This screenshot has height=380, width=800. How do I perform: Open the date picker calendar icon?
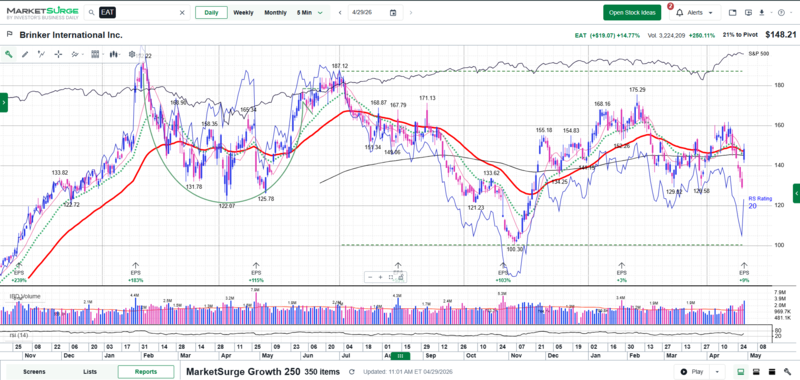(393, 13)
